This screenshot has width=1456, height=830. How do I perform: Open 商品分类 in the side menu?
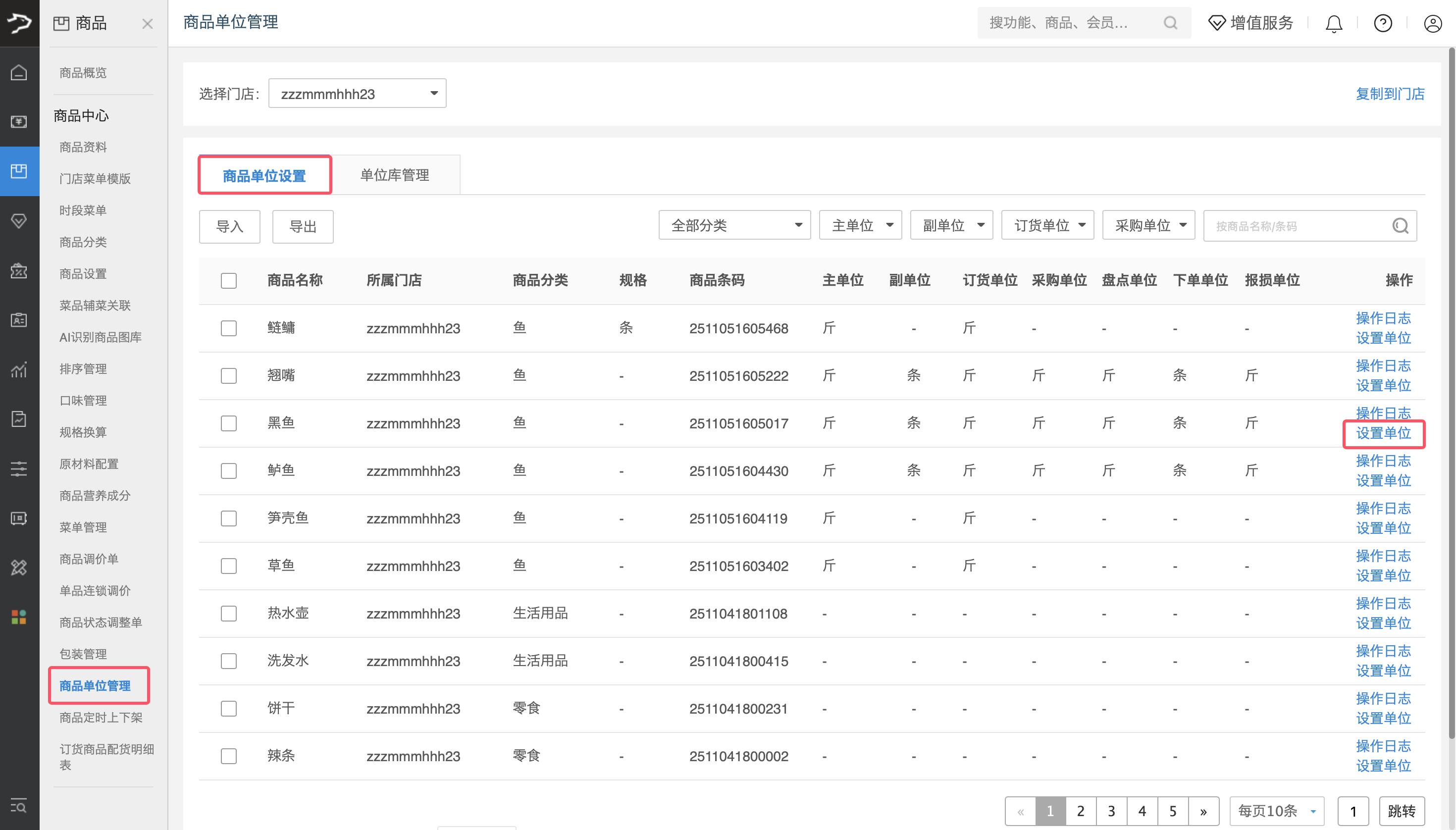pyautogui.click(x=83, y=242)
